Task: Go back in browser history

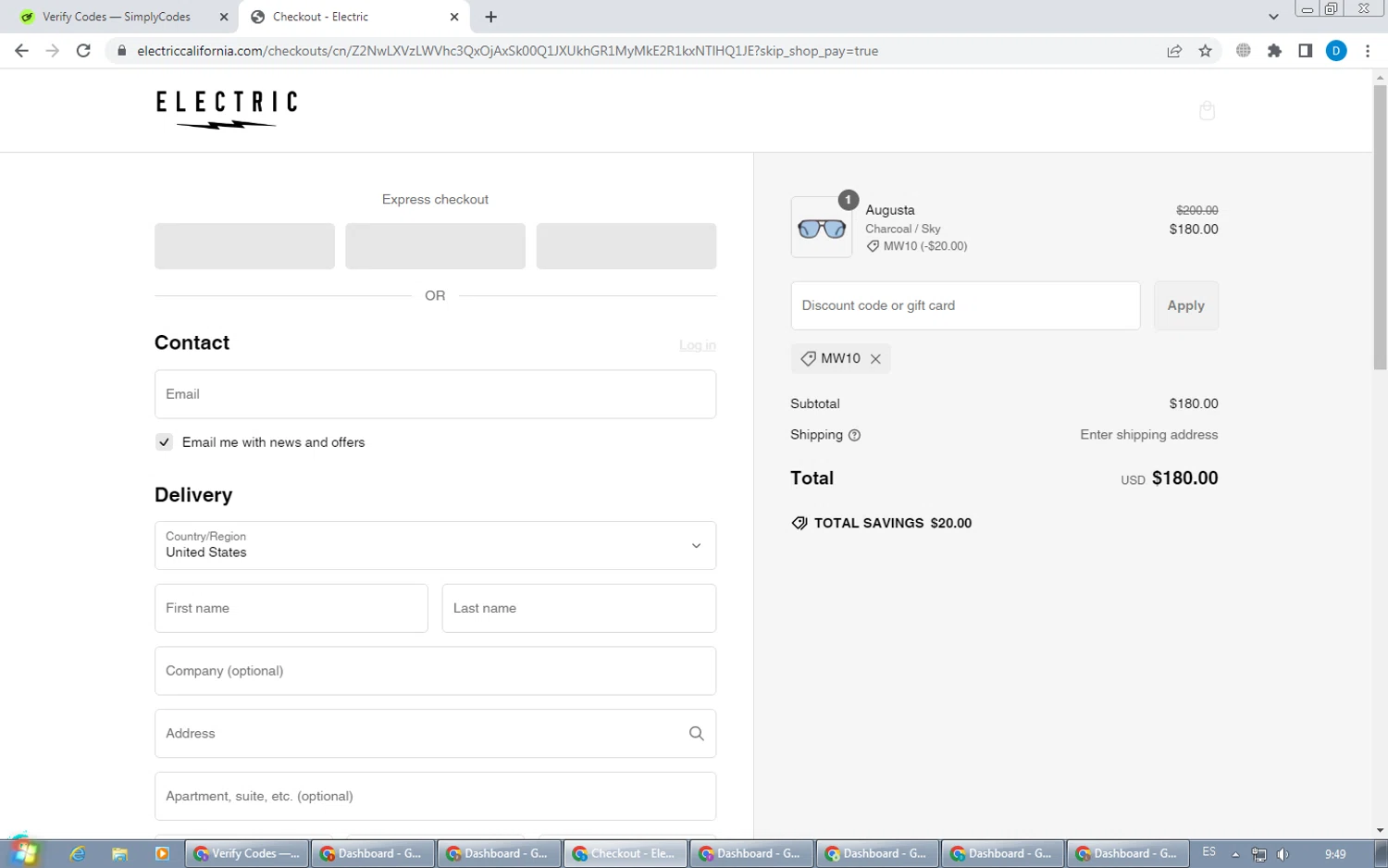Action: click(x=21, y=51)
